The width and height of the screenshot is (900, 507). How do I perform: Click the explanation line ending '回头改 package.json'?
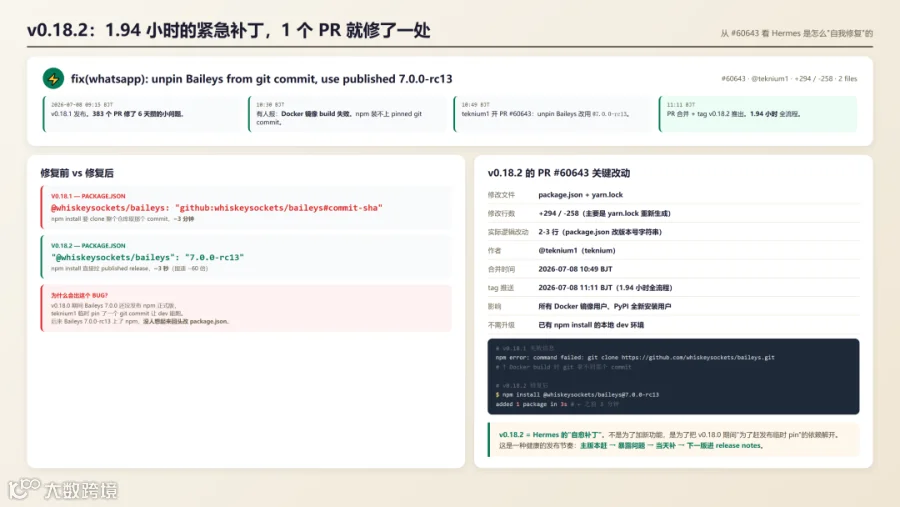coord(139,322)
